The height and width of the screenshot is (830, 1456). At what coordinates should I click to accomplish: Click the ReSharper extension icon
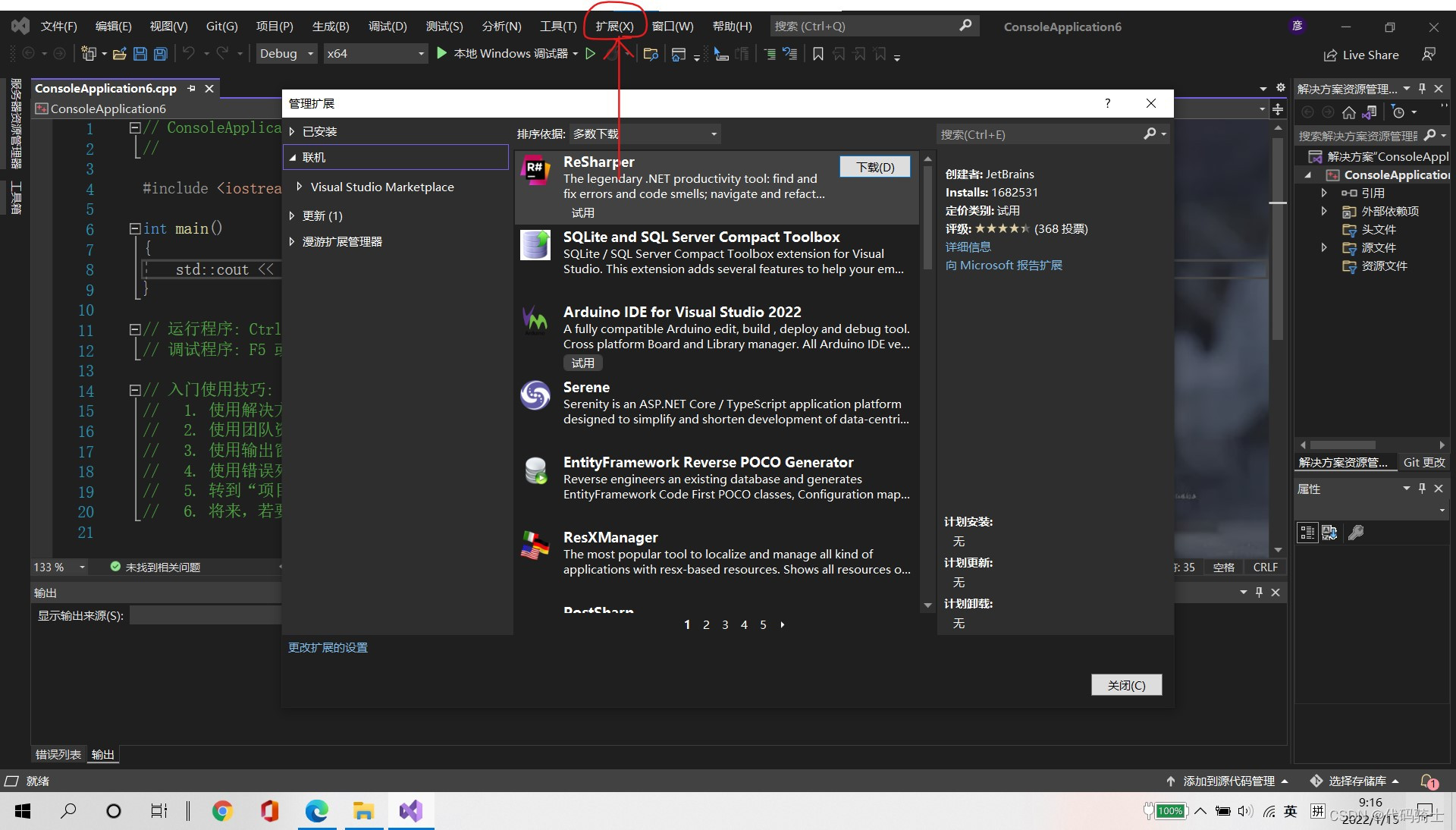coord(535,170)
